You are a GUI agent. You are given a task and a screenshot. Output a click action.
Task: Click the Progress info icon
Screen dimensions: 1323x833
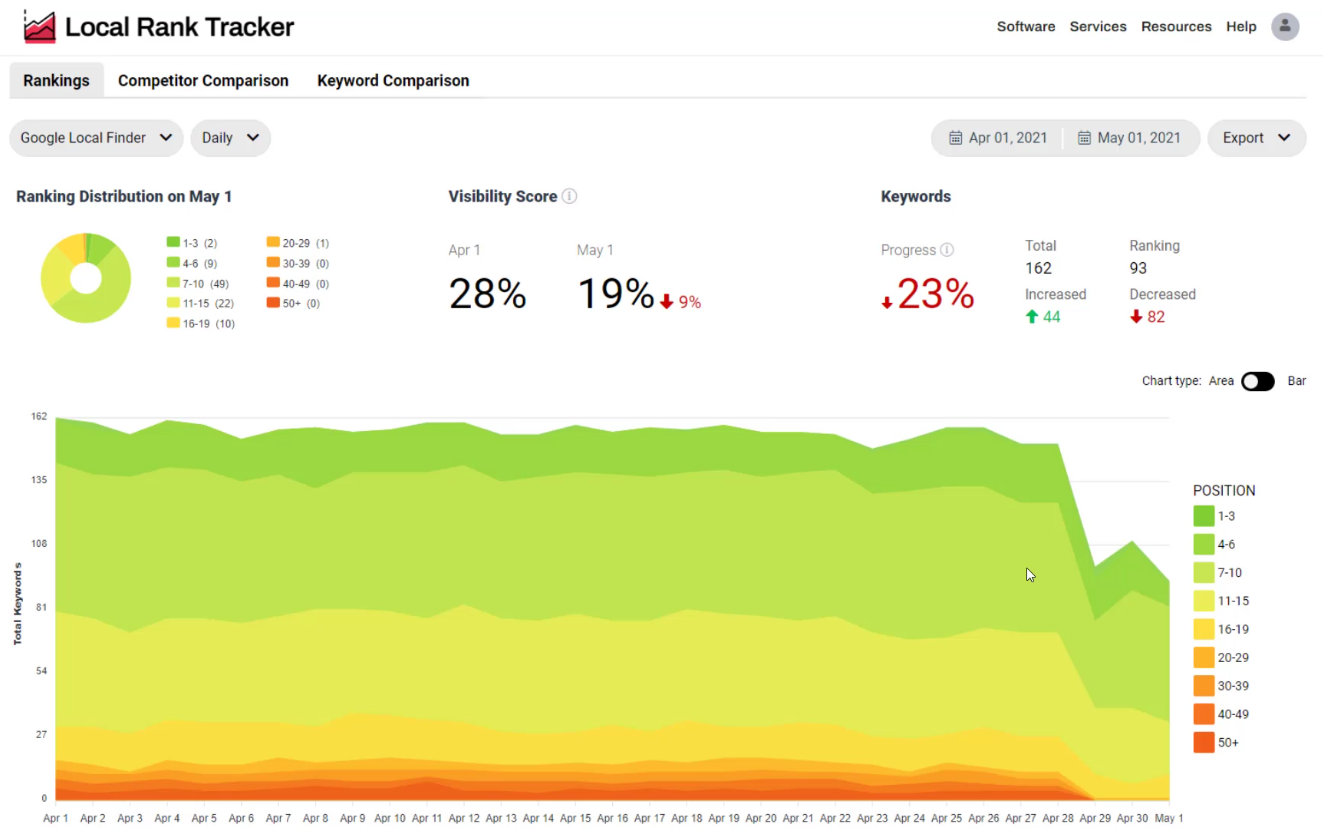[947, 250]
